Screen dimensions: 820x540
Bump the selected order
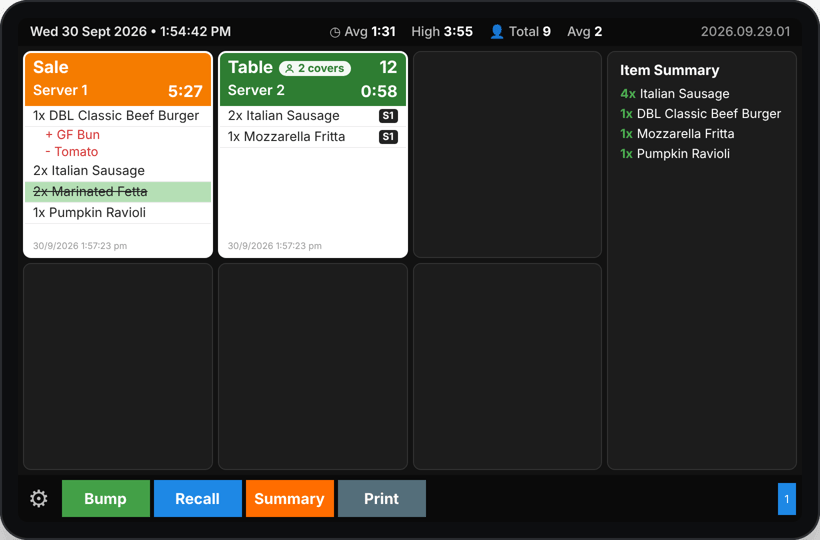click(106, 498)
